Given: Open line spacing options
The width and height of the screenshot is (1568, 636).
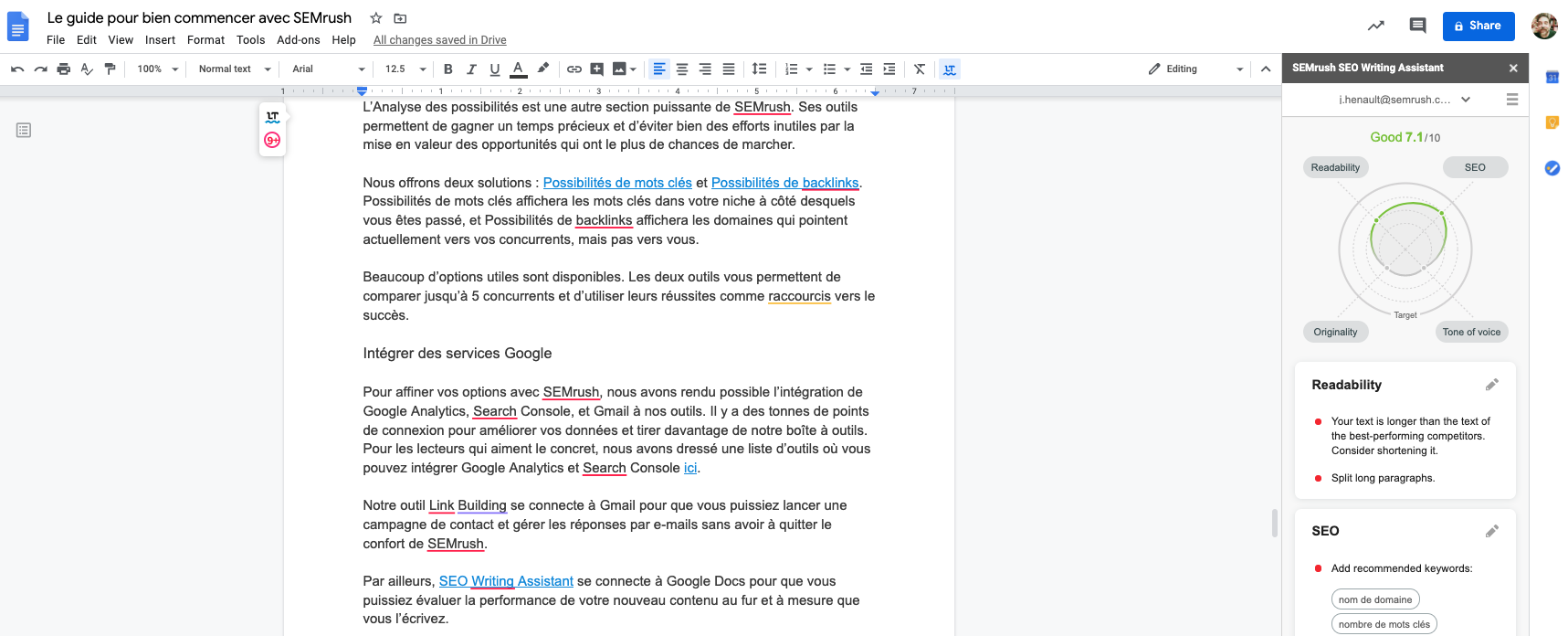Looking at the screenshot, I should tap(759, 69).
